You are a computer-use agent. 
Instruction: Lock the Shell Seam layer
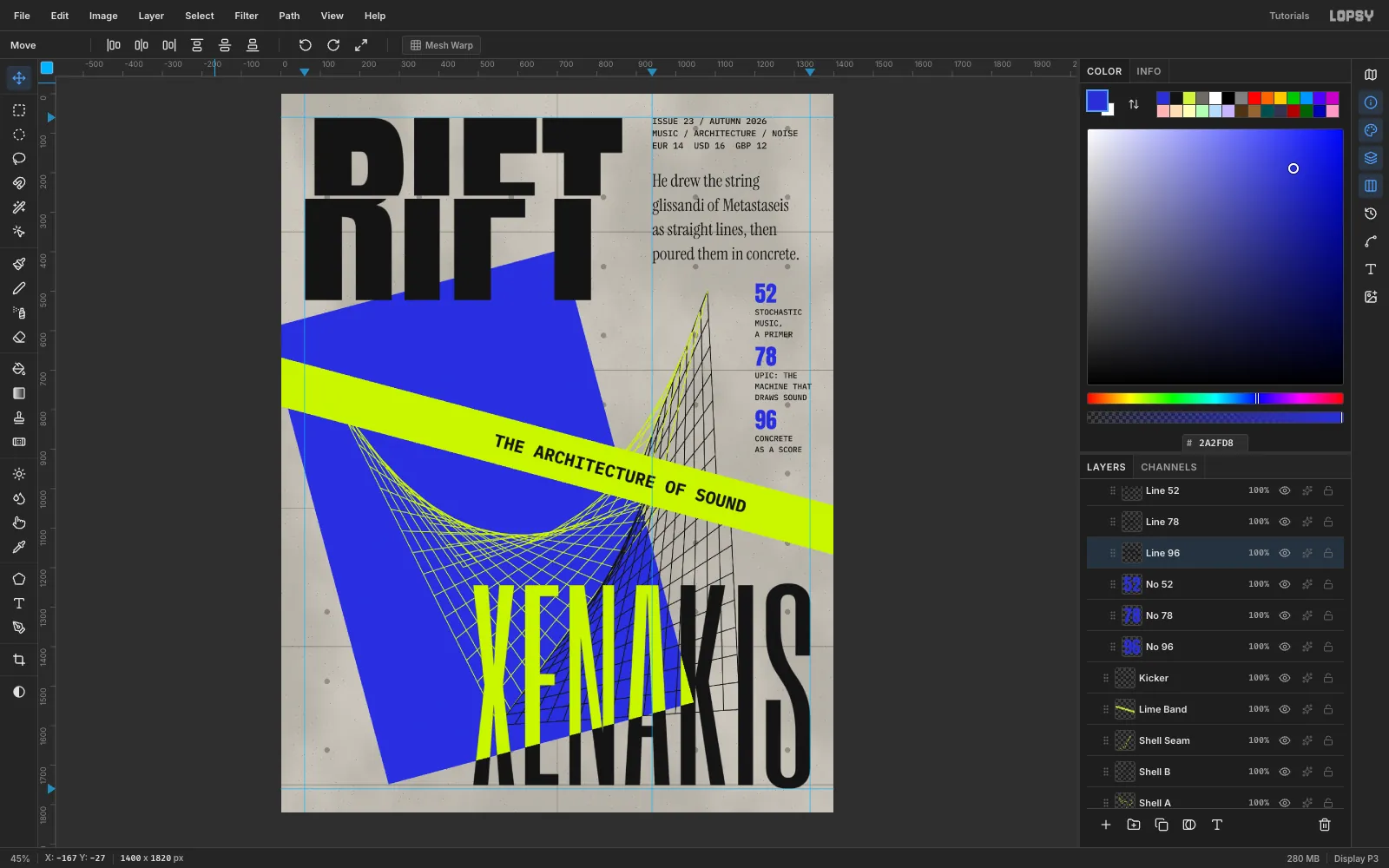click(1328, 740)
